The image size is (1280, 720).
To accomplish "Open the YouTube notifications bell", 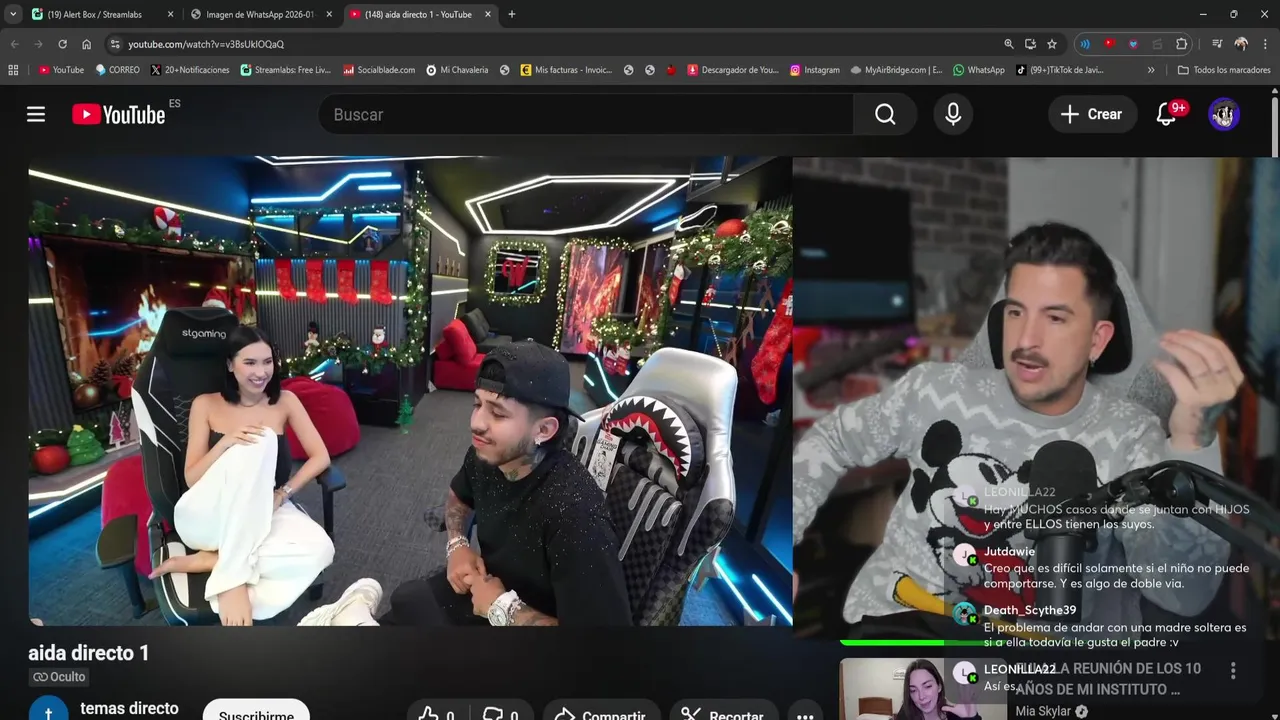I will click(1166, 114).
